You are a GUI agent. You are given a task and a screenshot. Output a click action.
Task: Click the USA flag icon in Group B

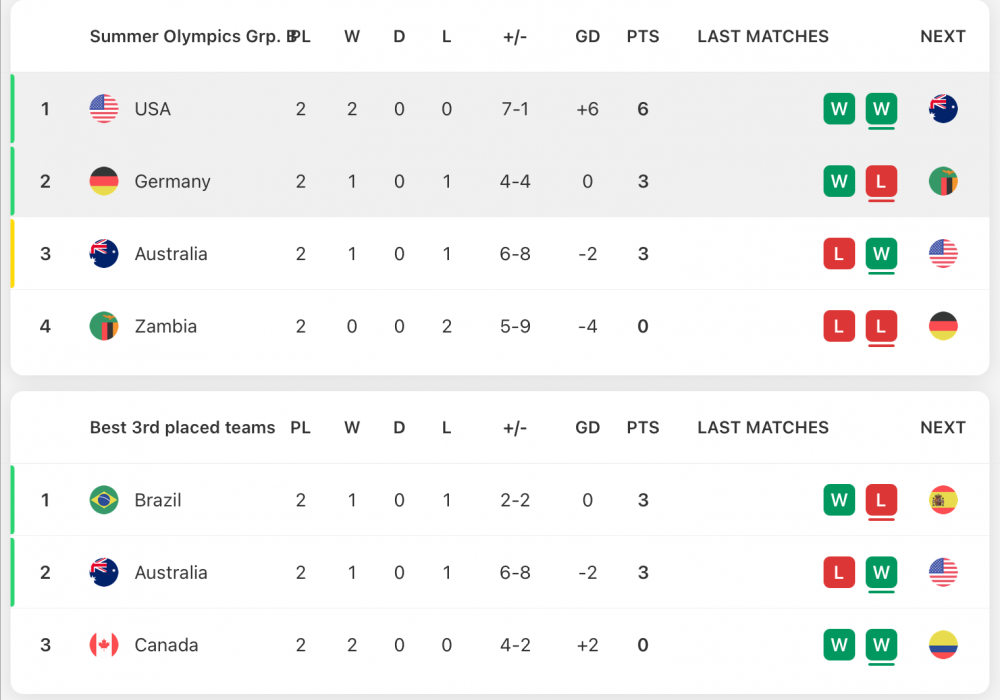click(104, 109)
